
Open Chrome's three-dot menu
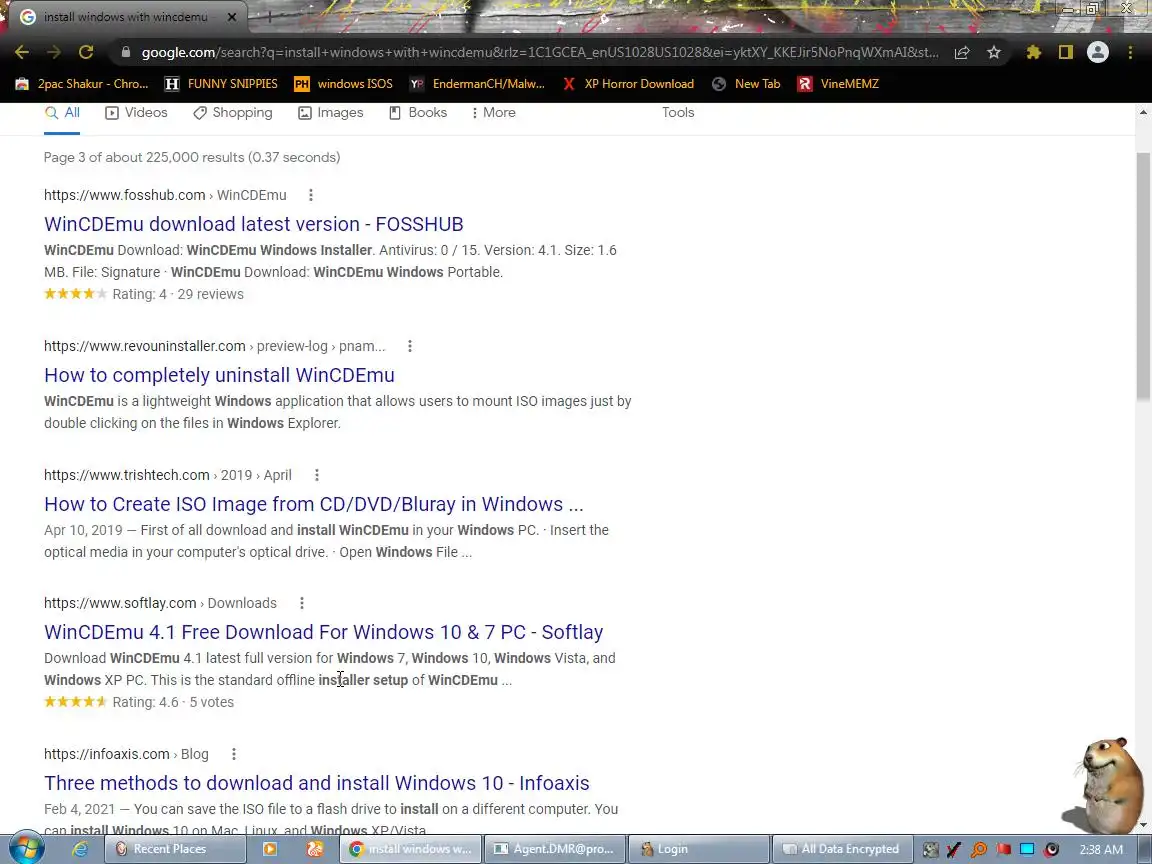click(x=1130, y=52)
